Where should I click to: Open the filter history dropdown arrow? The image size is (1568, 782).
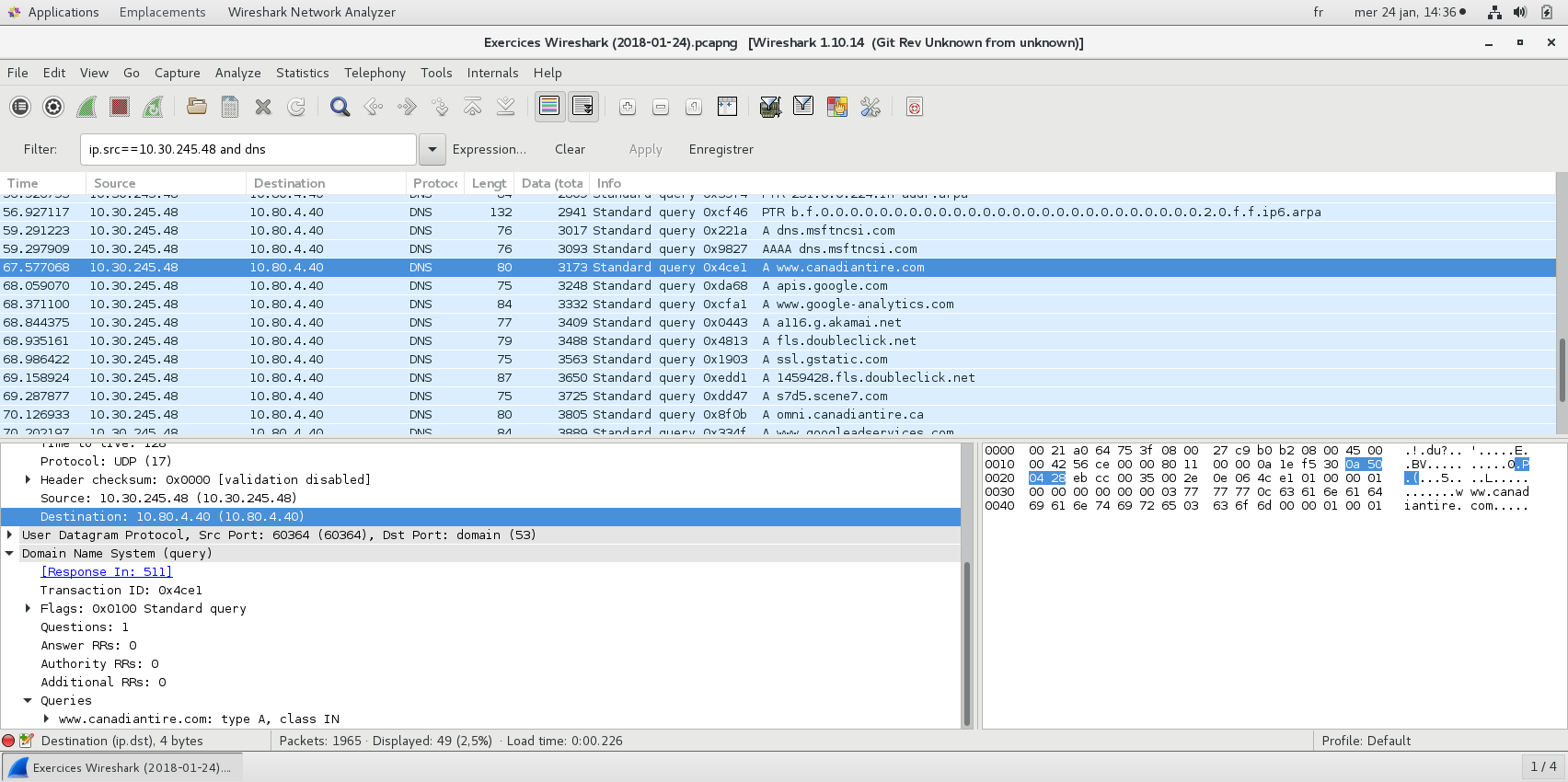pos(432,149)
